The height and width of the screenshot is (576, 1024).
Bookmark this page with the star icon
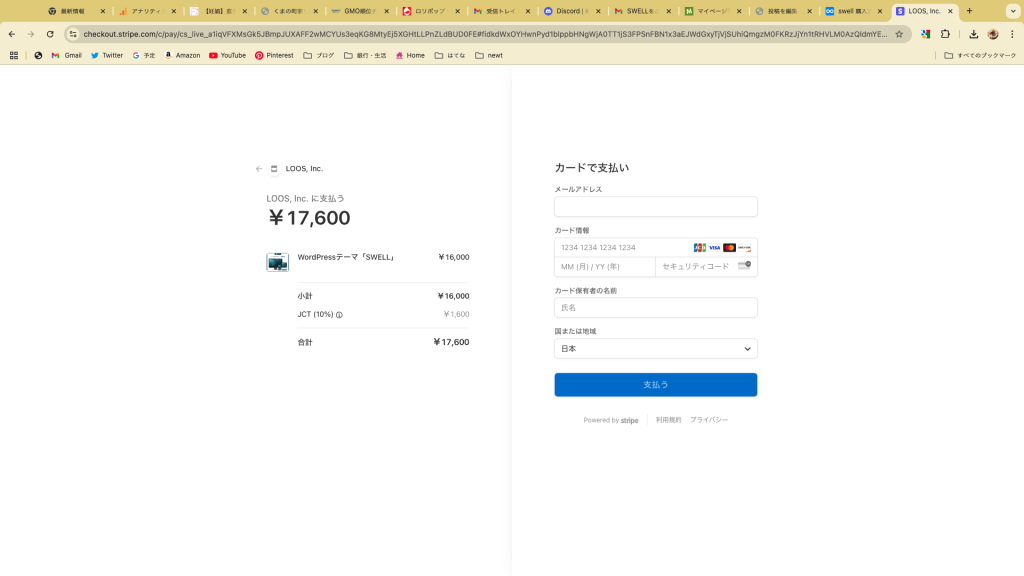click(x=899, y=34)
